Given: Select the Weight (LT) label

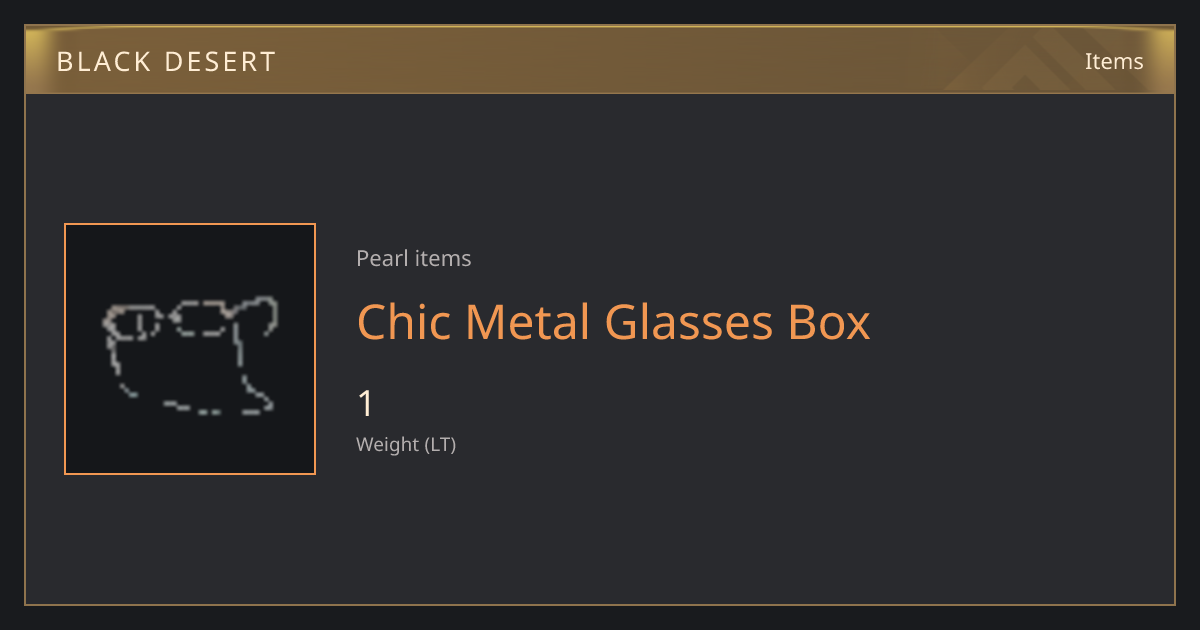Looking at the screenshot, I should pos(406,444).
